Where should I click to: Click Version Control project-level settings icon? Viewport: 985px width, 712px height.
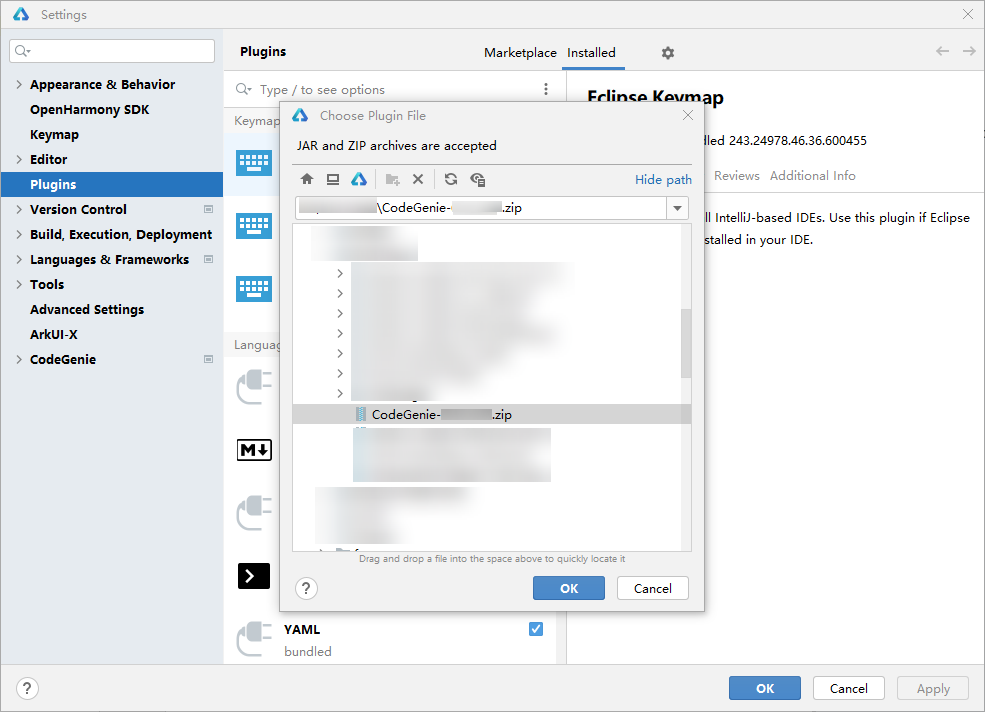tap(209, 209)
